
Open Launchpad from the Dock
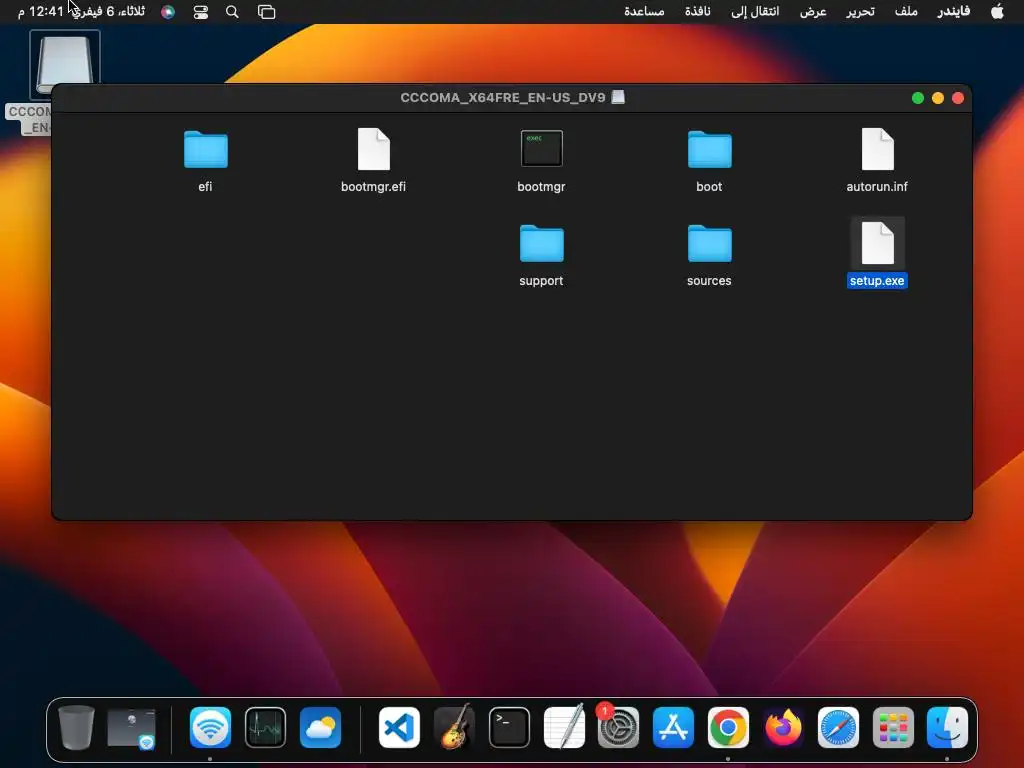(x=893, y=727)
